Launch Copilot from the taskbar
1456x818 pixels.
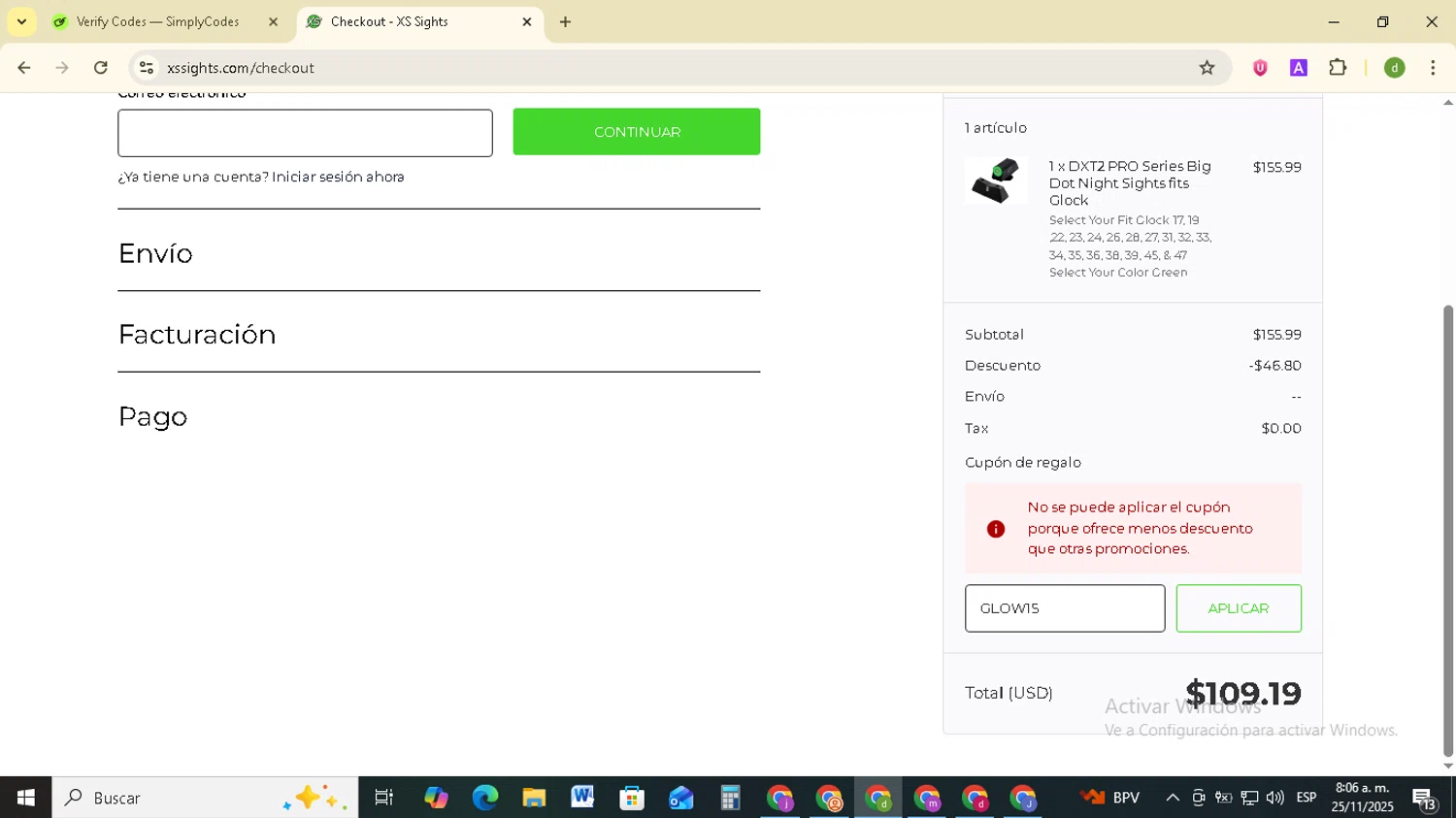pos(436,798)
